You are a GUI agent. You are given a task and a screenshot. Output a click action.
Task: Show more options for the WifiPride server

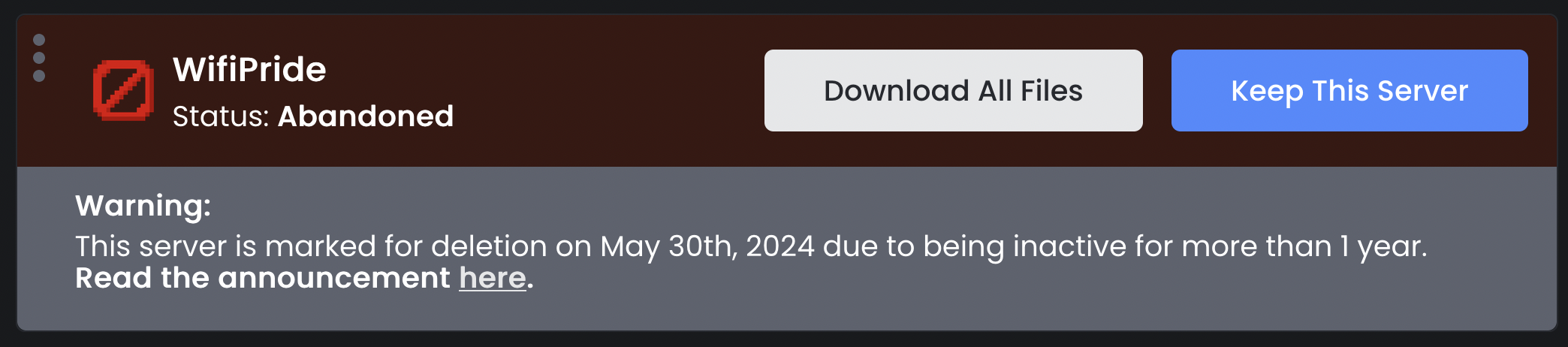pyautogui.click(x=39, y=58)
